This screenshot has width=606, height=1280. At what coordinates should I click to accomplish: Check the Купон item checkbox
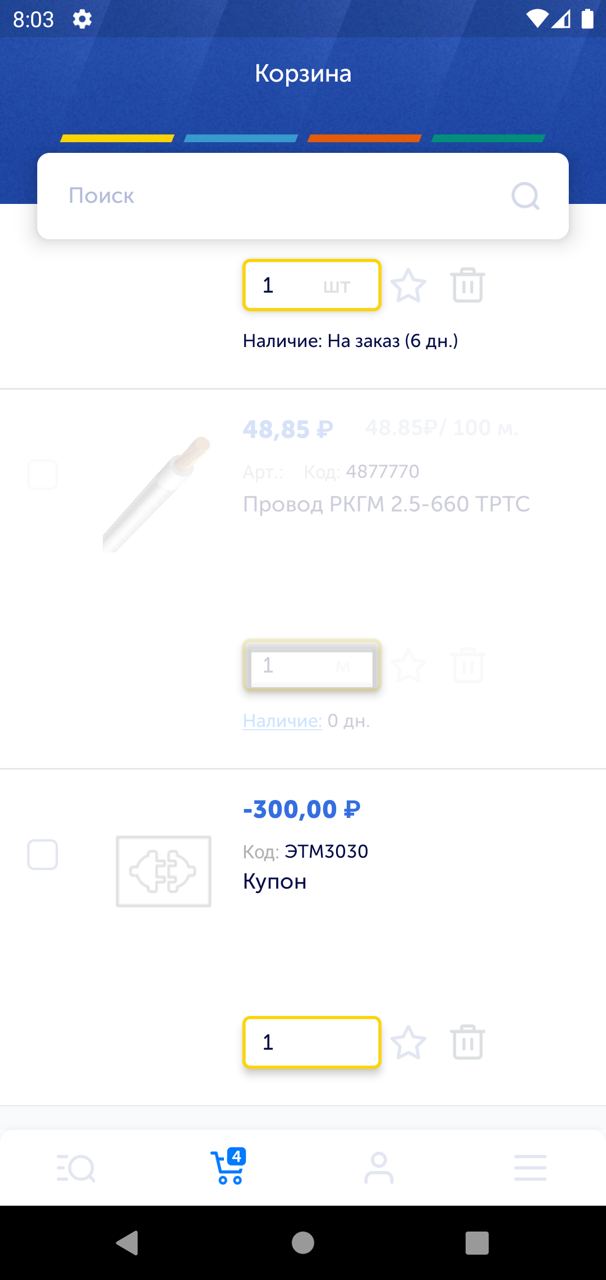point(42,855)
